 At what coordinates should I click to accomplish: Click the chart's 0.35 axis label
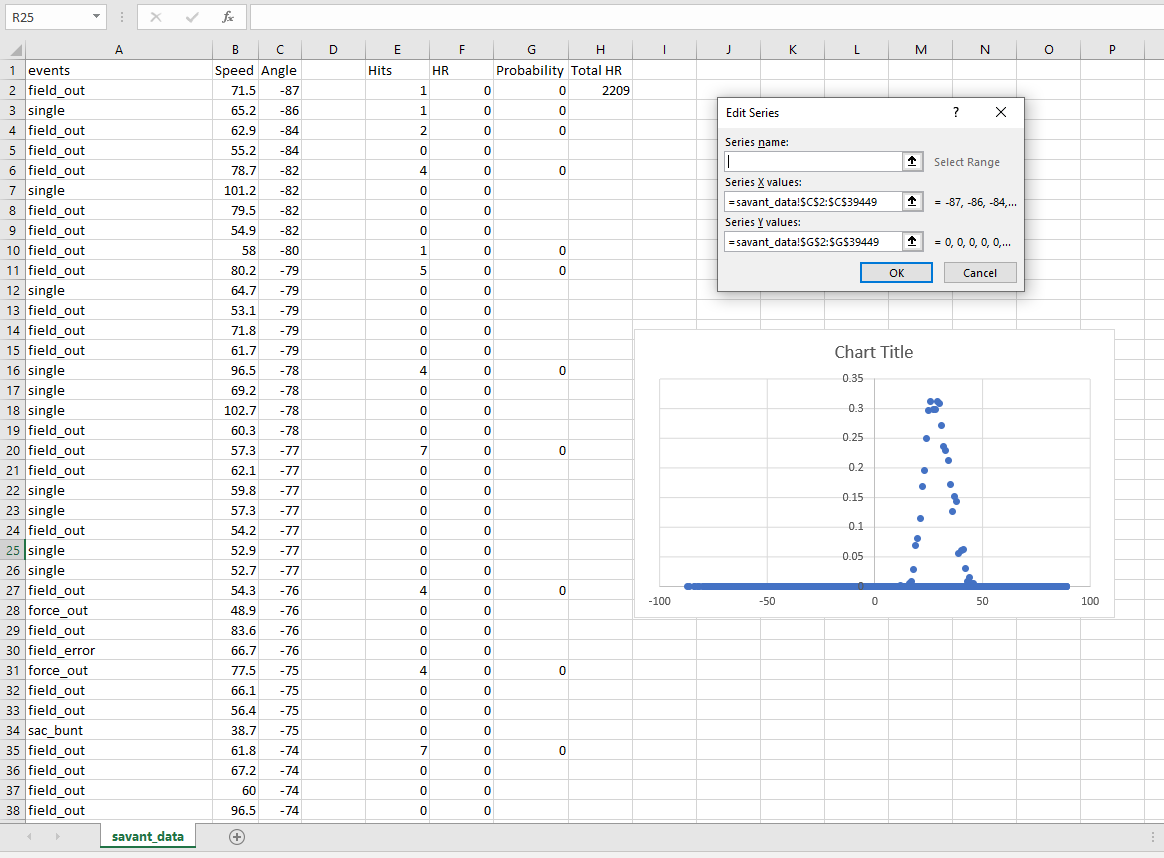pyautogui.click(x=852, y=379)
